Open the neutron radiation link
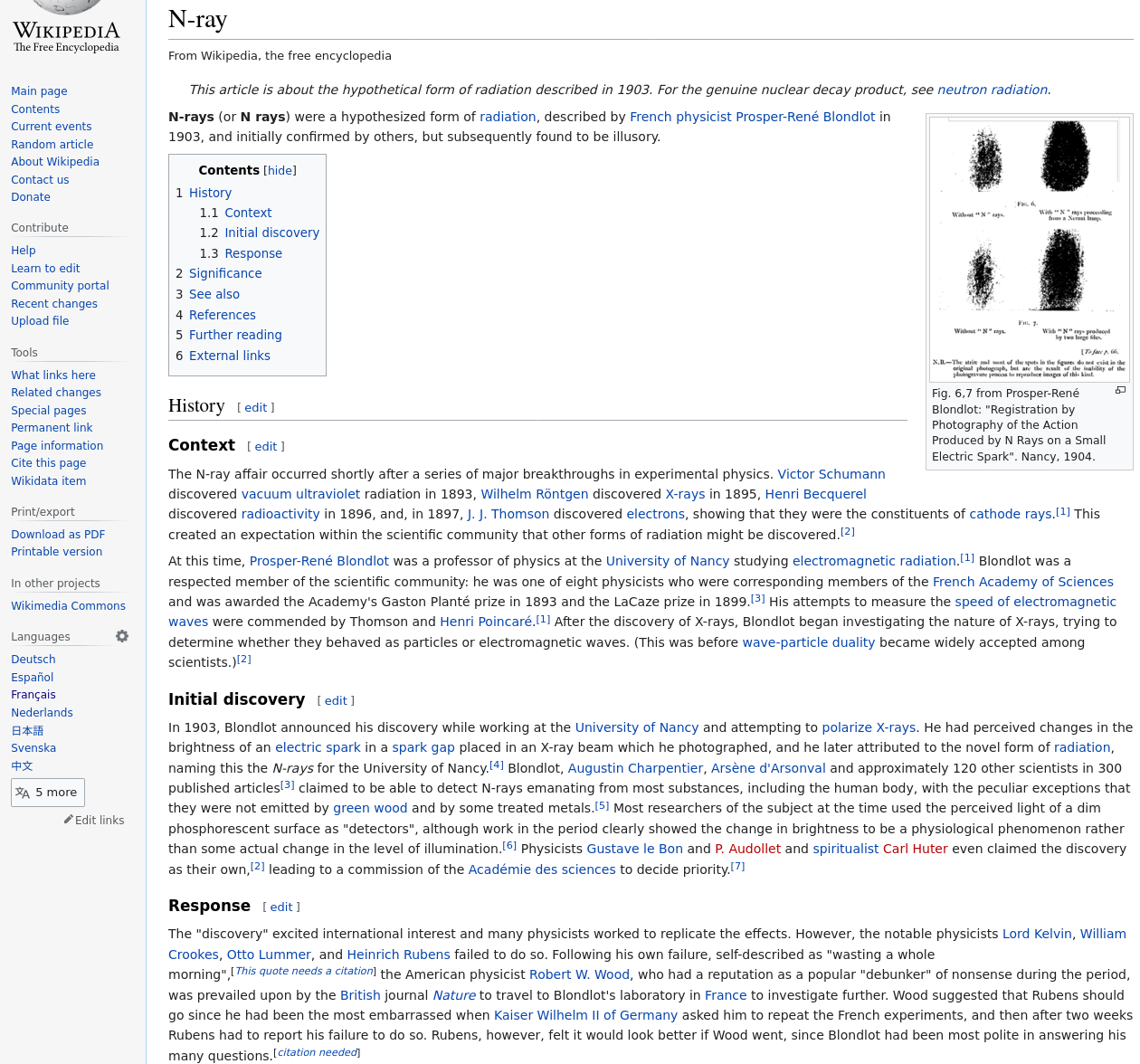This screenshot has width=1140, height=1064. click(992, 90)
